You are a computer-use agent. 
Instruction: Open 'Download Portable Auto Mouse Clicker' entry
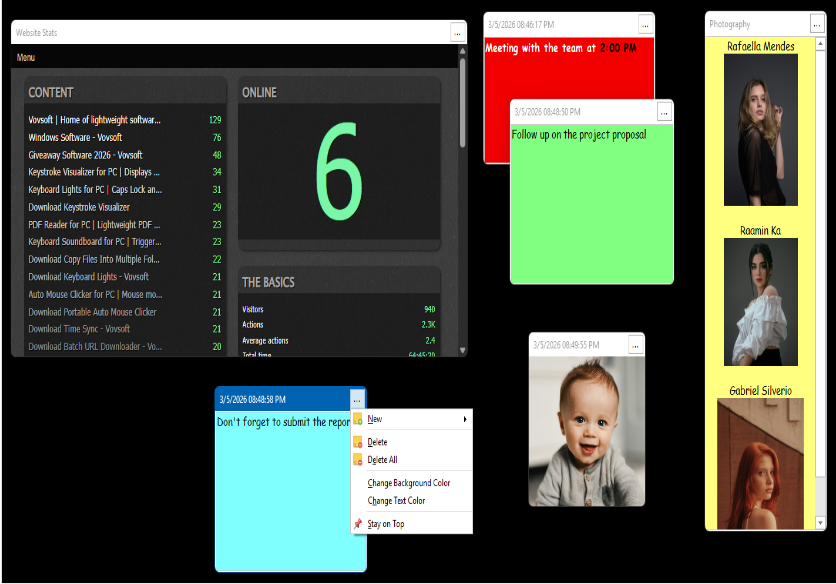92,312
